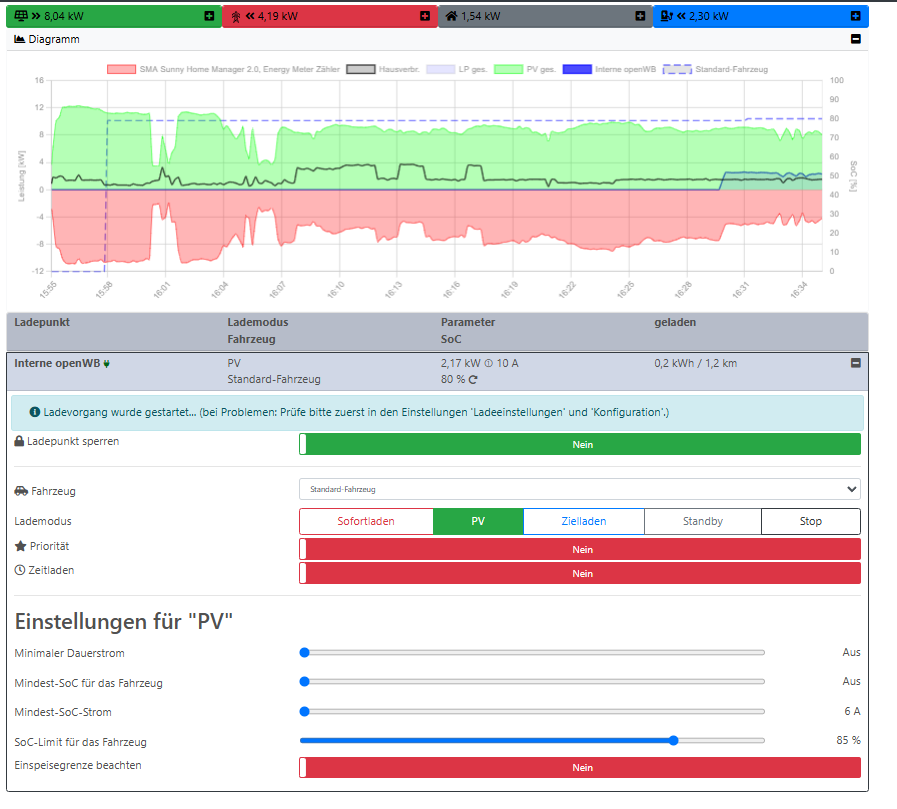This screenshot has width=897, height=809.
Task: Adjust Mindest-SoC für das Fahrzeug slider
Action: click(x=532, y=681)
